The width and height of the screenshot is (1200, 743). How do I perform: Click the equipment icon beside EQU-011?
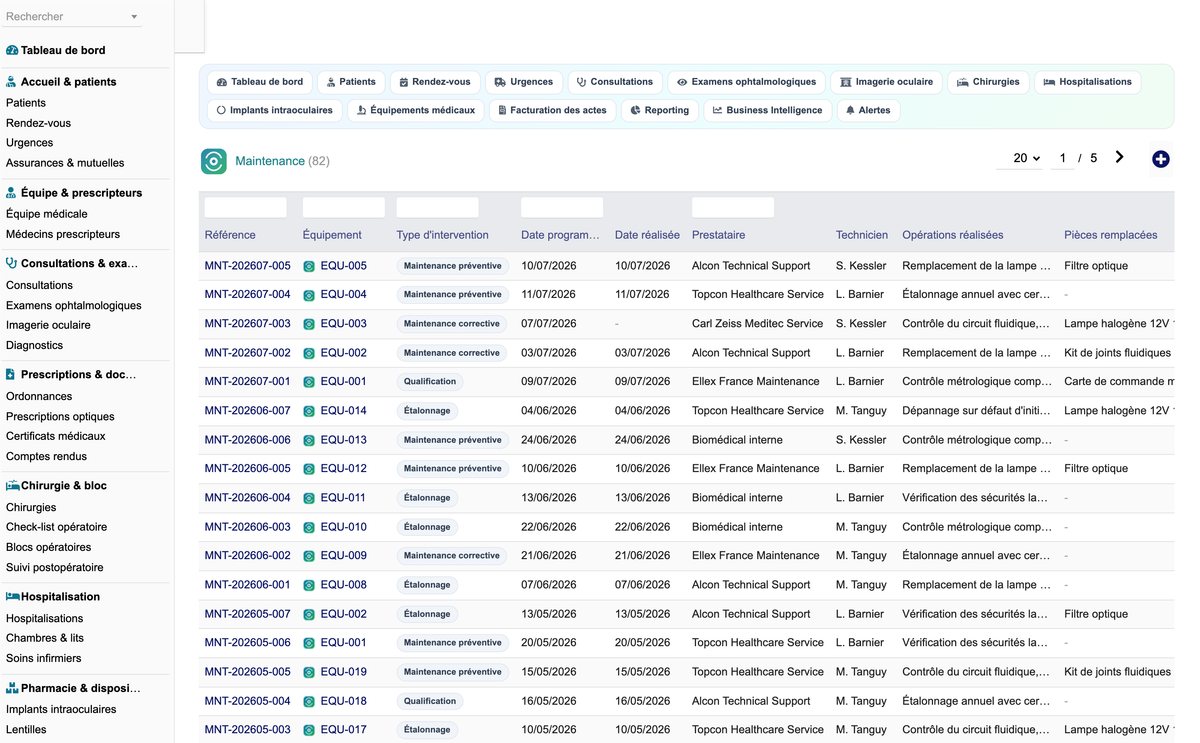click(309, 498)
